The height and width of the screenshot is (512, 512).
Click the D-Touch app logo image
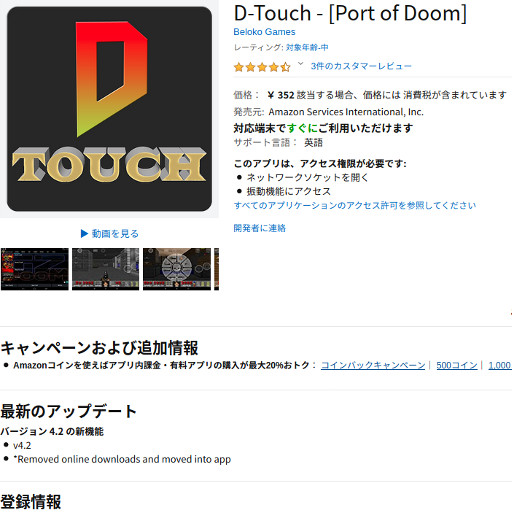(x=109, y=109)
